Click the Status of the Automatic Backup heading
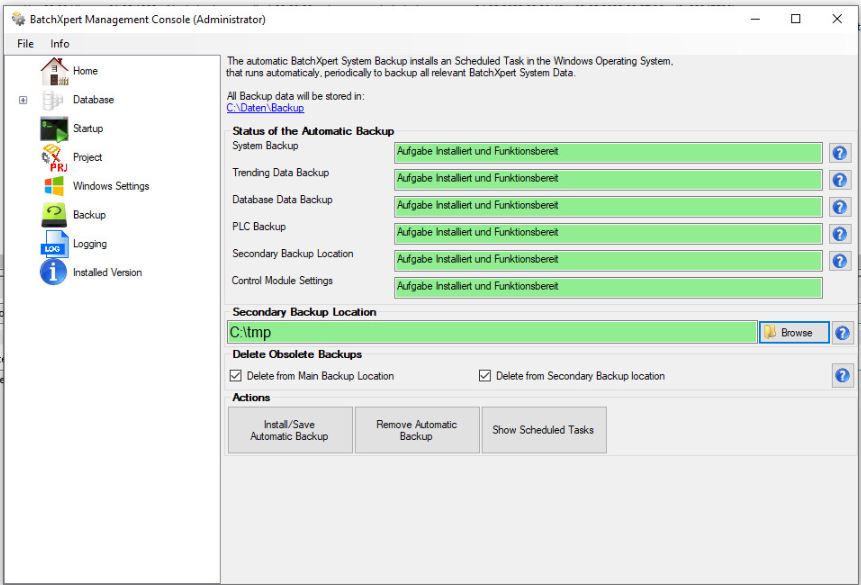 [x=313, y=131]
